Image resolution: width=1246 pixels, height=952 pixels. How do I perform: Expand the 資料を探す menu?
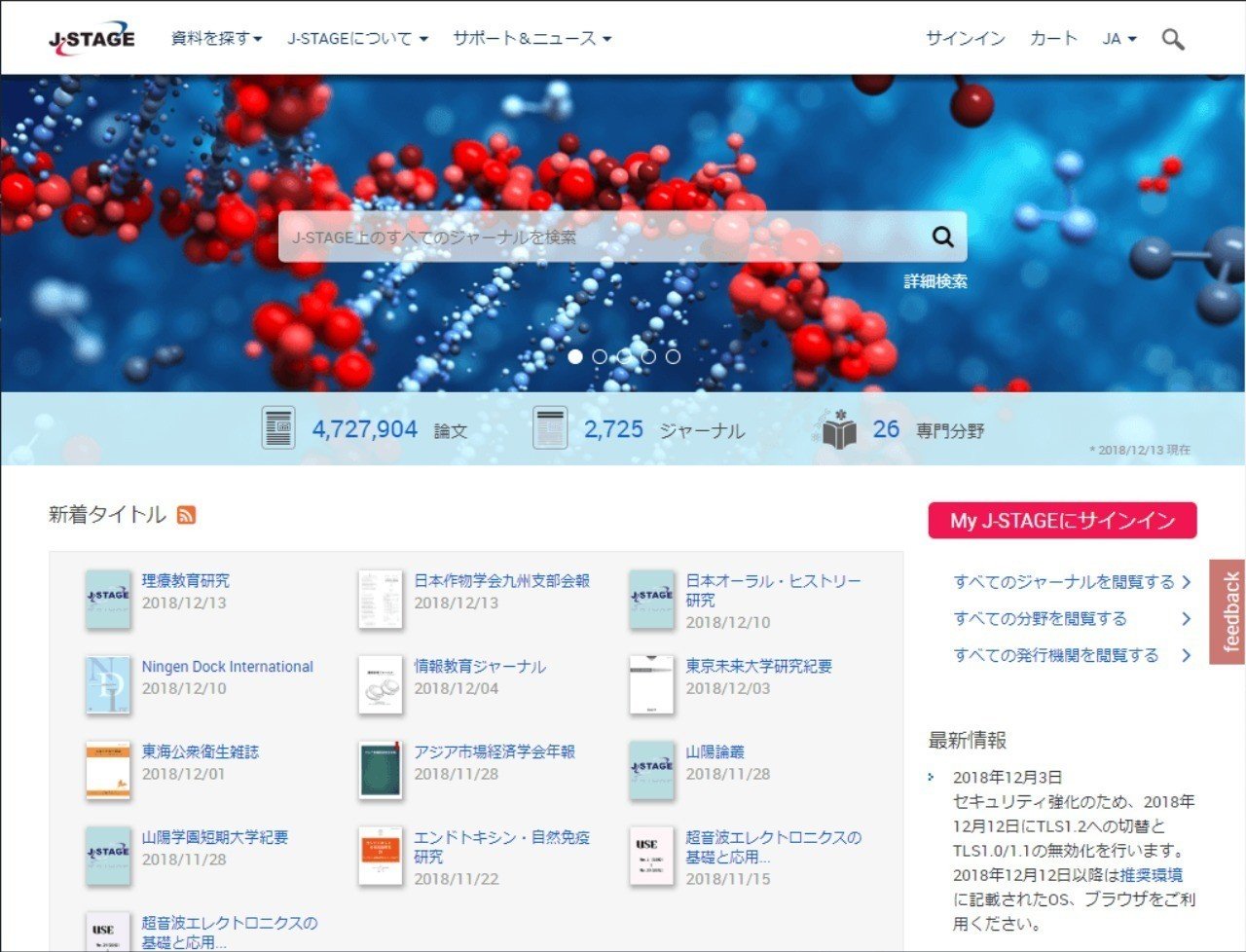click(x=216, y=39)
